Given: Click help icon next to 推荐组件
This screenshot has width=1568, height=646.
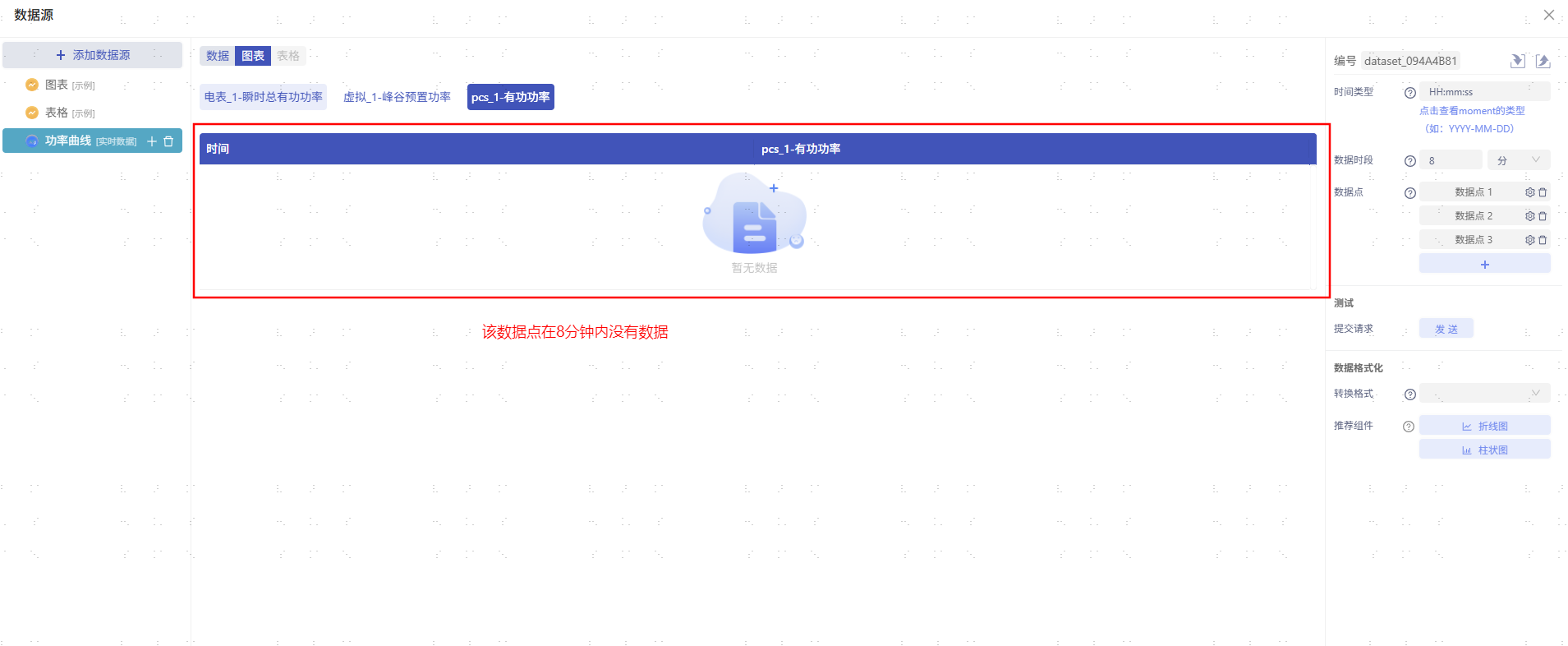Looking at the screenshot, I should 1408,427.
